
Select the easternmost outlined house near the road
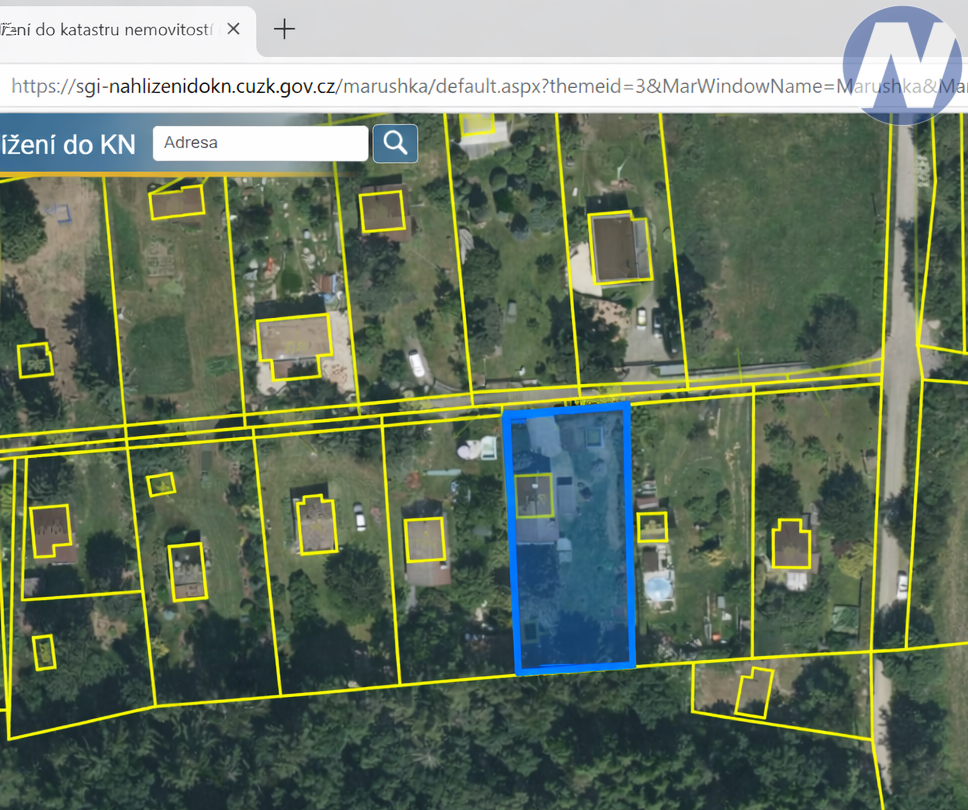point(790,544)
